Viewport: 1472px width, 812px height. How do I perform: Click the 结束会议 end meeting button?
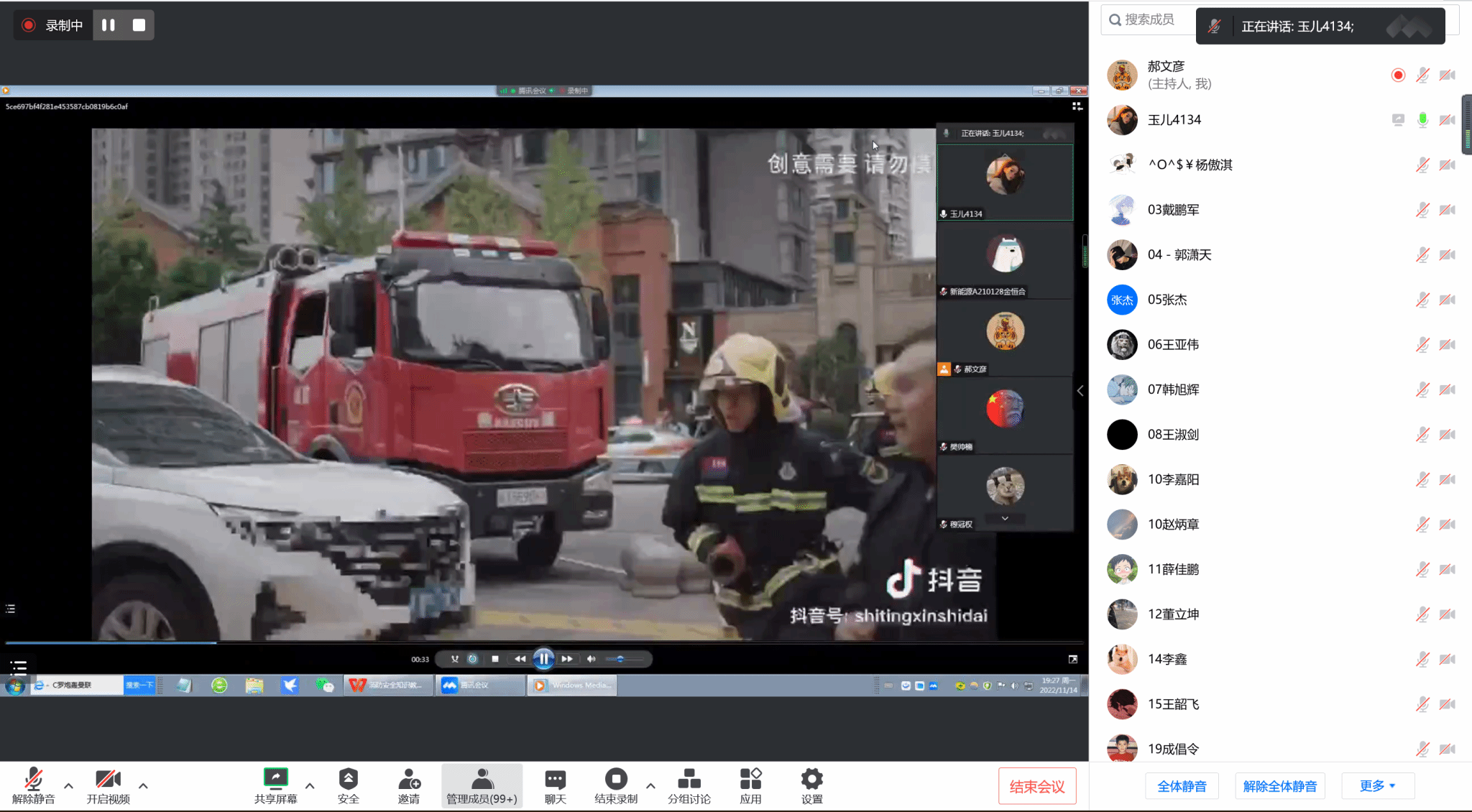pos(1036,786)
